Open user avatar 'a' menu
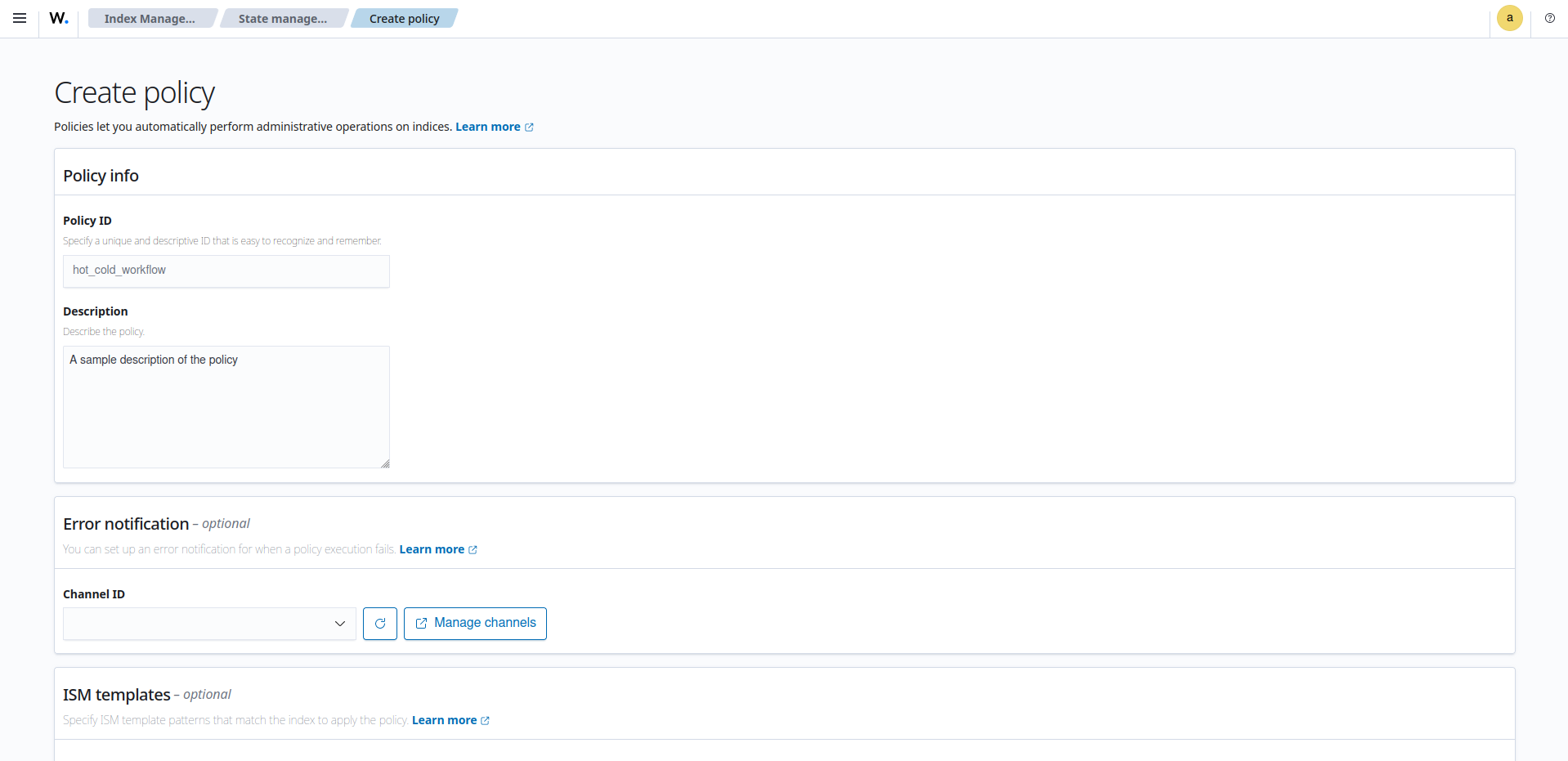The width and height of the screenshot is (1568, 761). pos(1509,18)
